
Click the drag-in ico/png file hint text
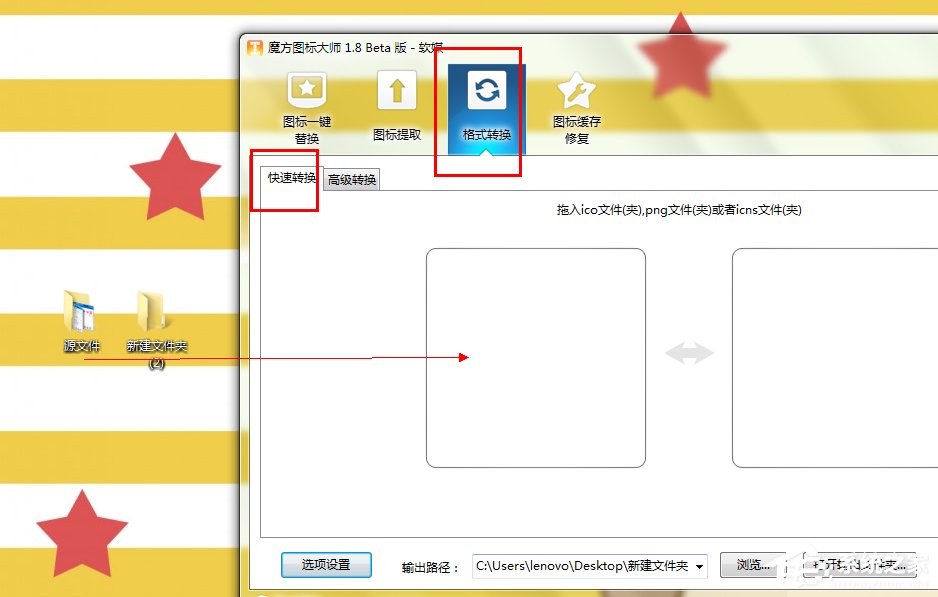tap(679, 210)
